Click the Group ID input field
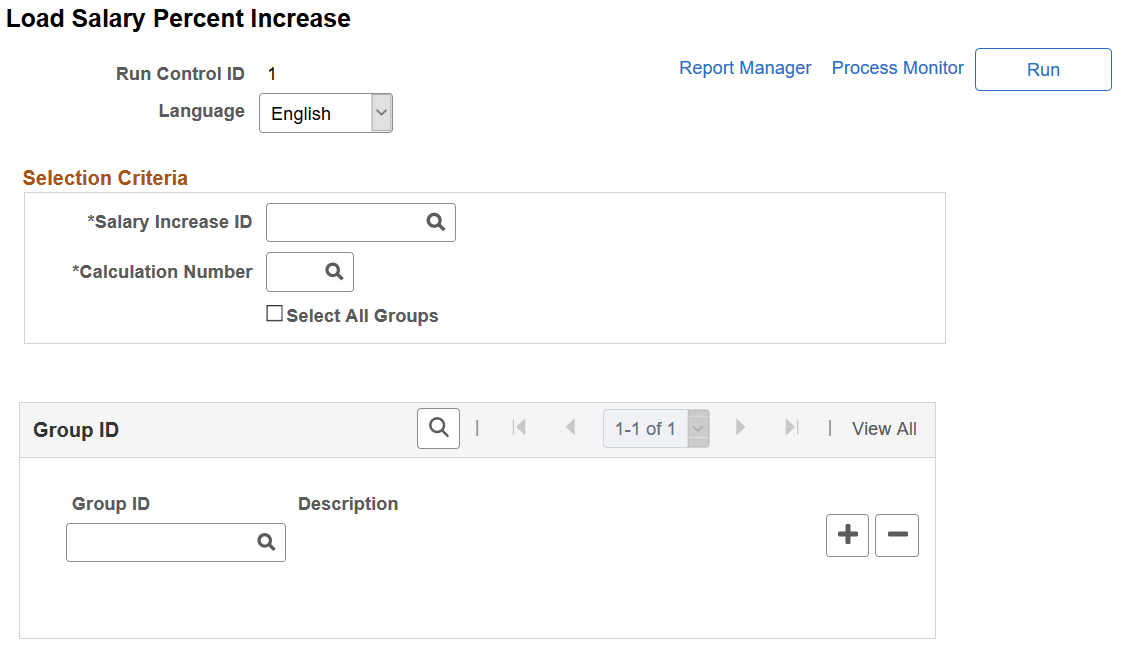The image size is (1140, 645). pos(160,542)
